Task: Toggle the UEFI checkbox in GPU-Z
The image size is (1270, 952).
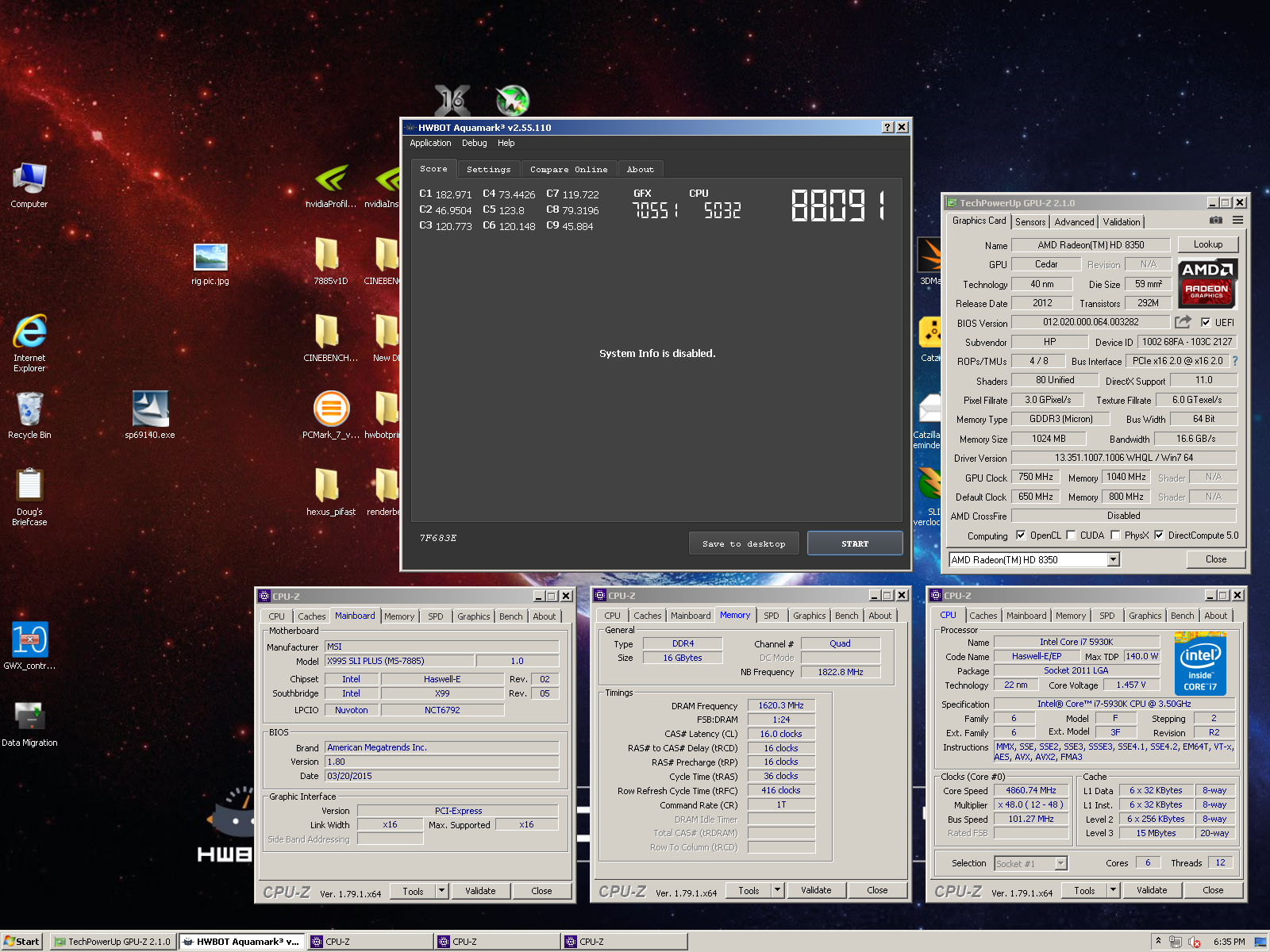Action: [1206, 322]
